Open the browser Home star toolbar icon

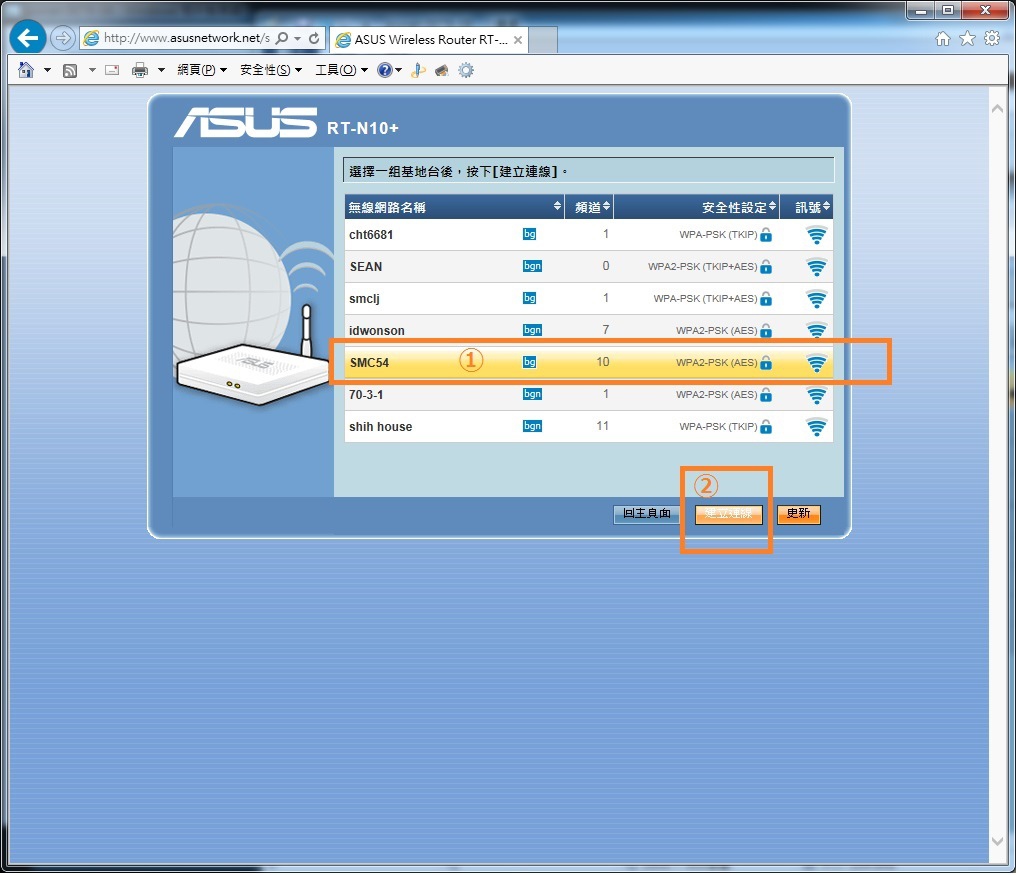pyautogui.click(x=943, y=39)
